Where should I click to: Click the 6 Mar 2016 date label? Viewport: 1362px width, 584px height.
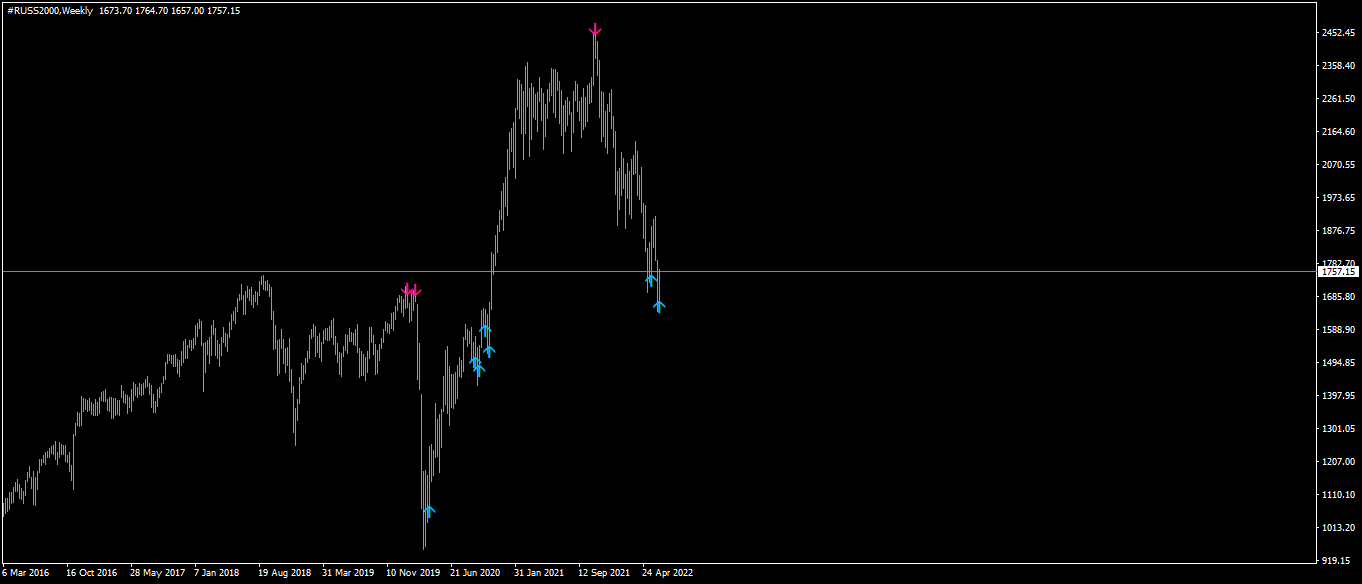click(26, 574)
